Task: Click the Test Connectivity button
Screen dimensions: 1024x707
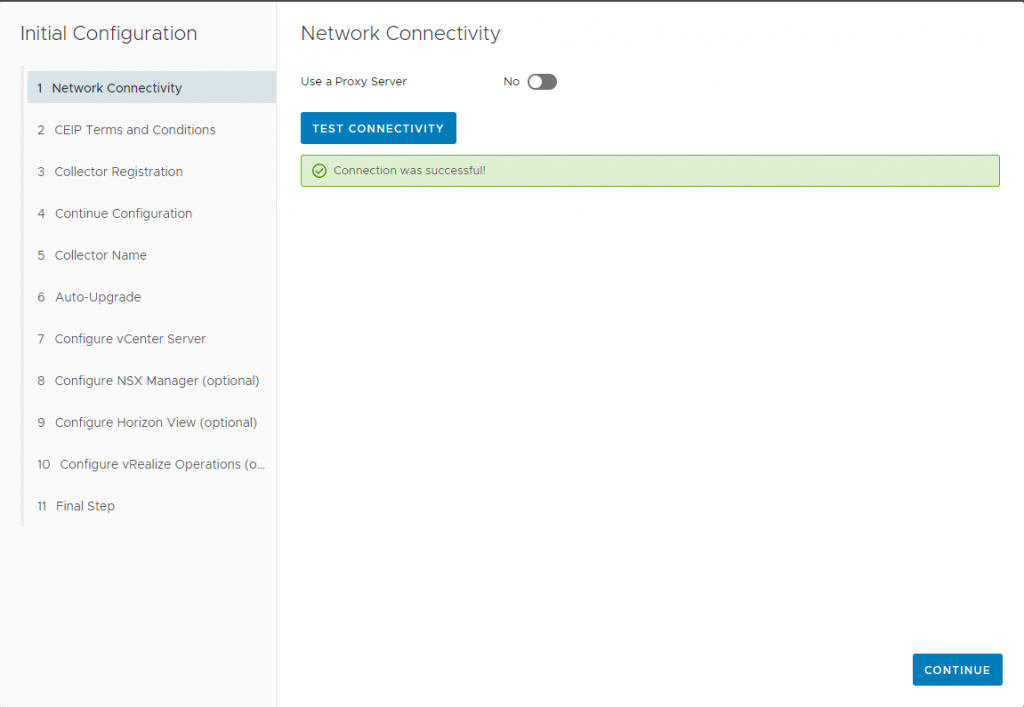Action: (378, 128)
